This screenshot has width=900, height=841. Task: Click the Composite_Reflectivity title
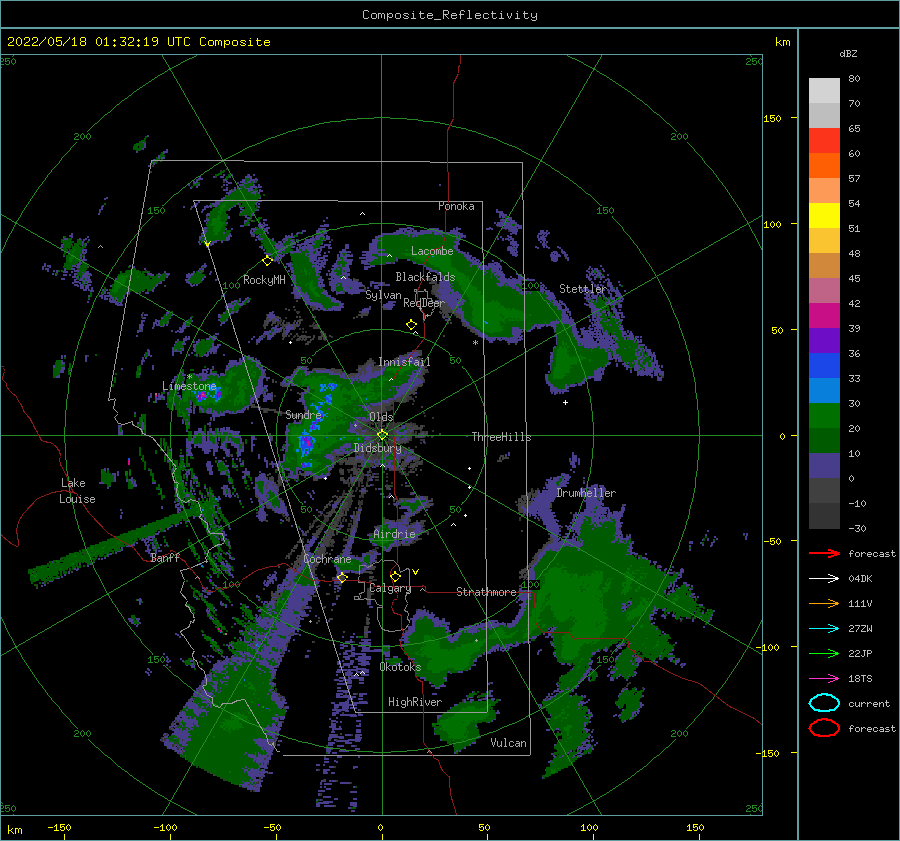pyautogui.click(x=449, y=15)
